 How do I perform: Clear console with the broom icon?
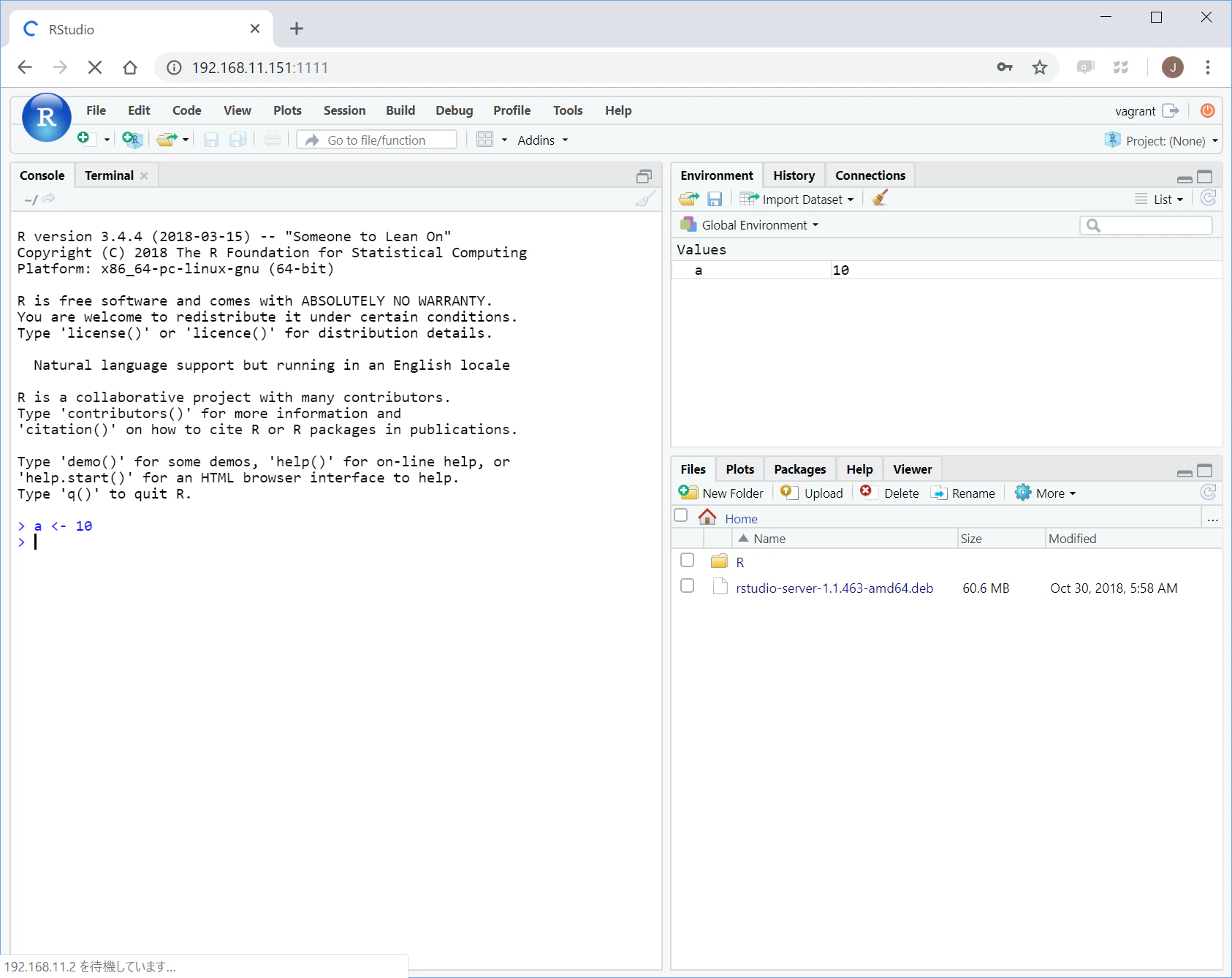click(644, 199)
